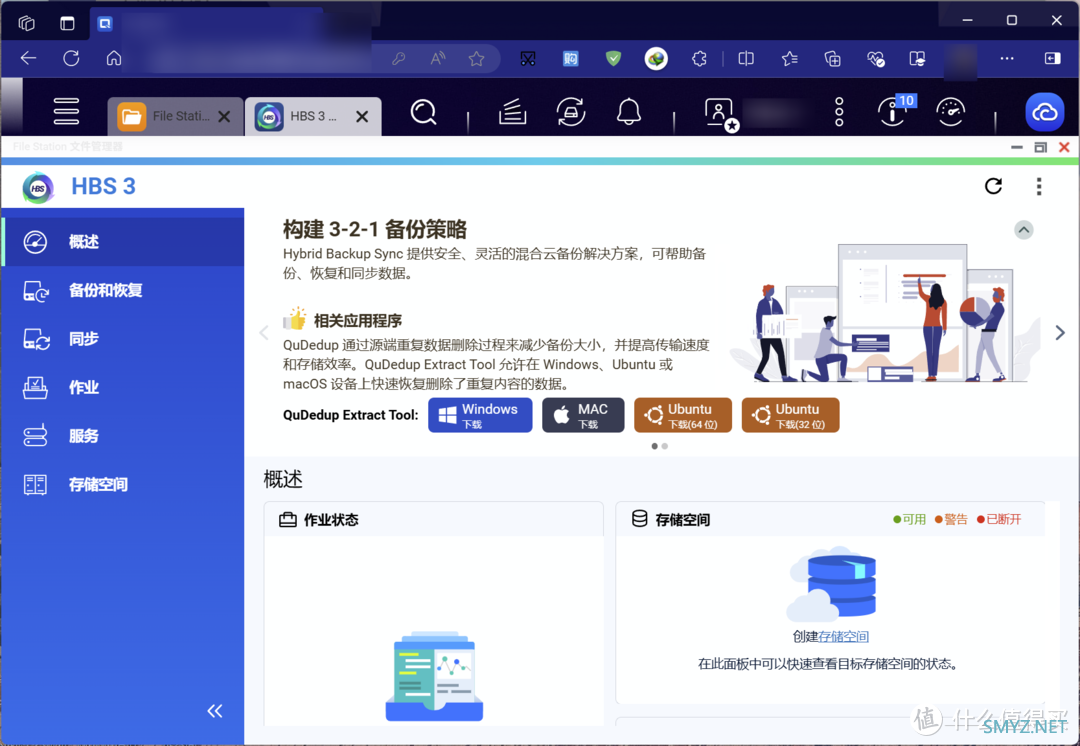Click the shopping 购 extension icon
1080x746 pixels.
point(570,59)
